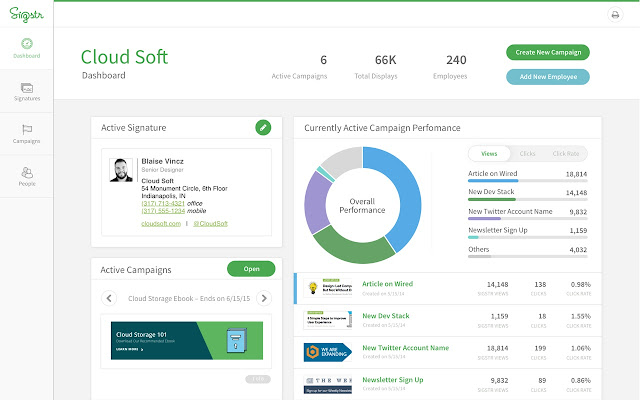The image size is (640, 400).
Task: Open Newsletter Sign Up campaign link
Action: (393, 380)
